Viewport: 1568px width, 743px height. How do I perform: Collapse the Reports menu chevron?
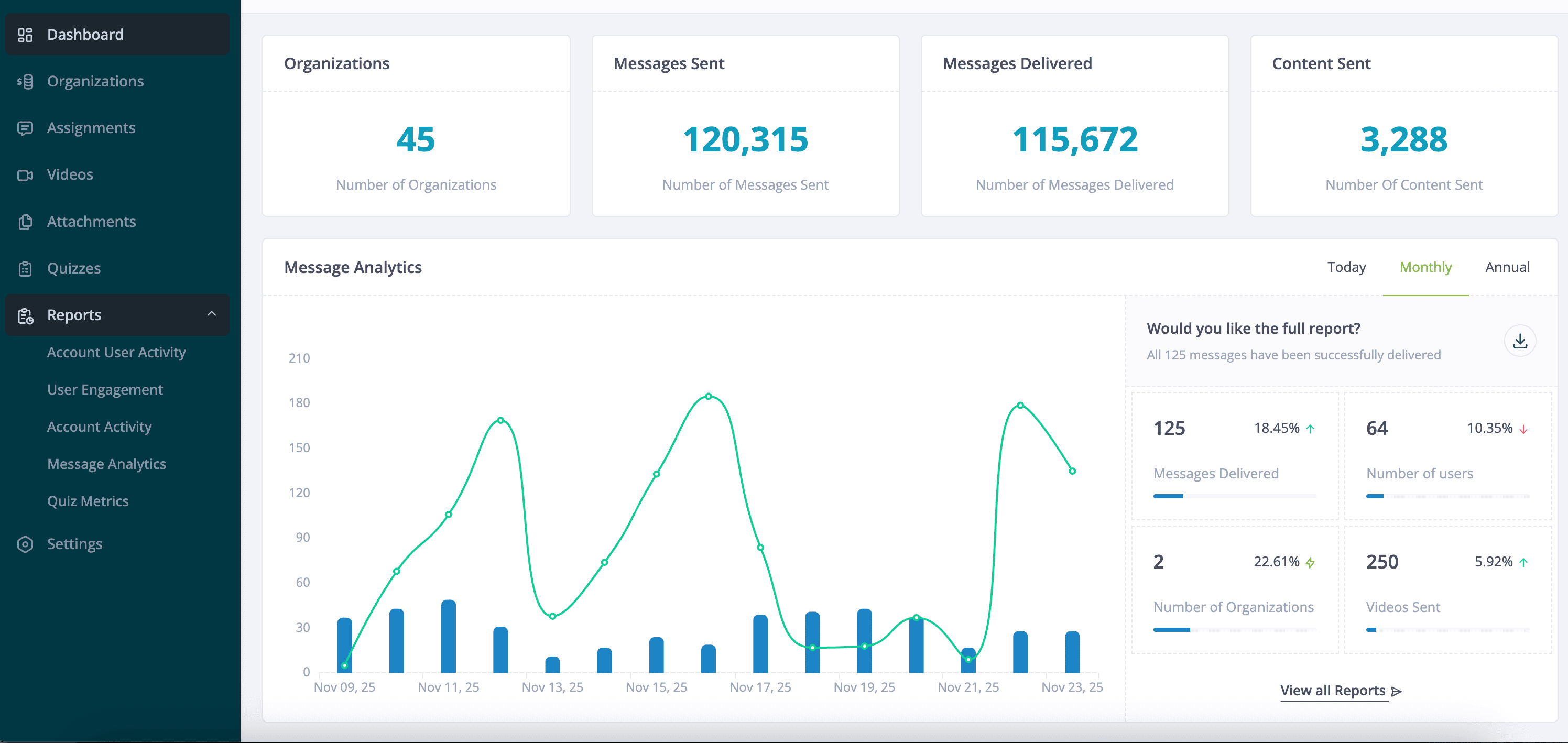[x=211, y=314]
